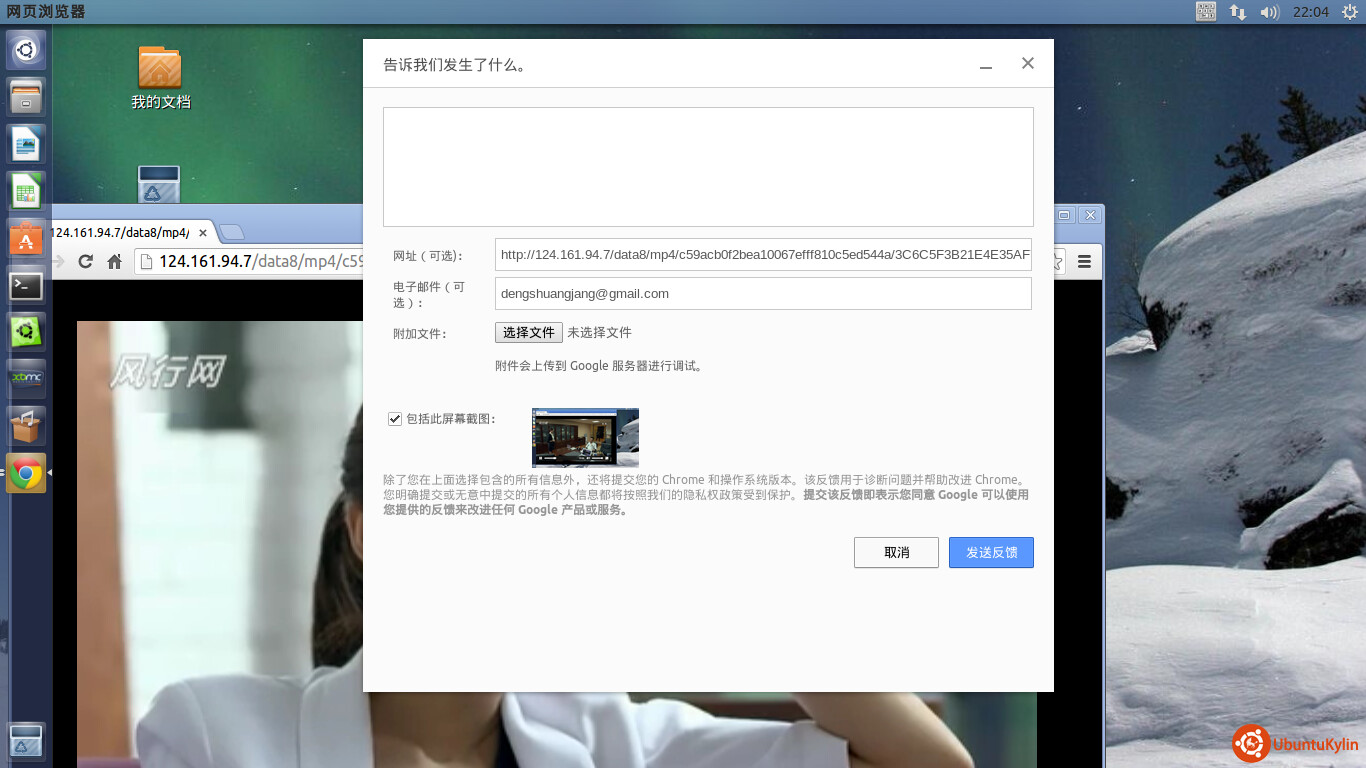The image size is (1366, 768).
Task: Open the Ubuntu Dash home button
Action: click(26, 50)
